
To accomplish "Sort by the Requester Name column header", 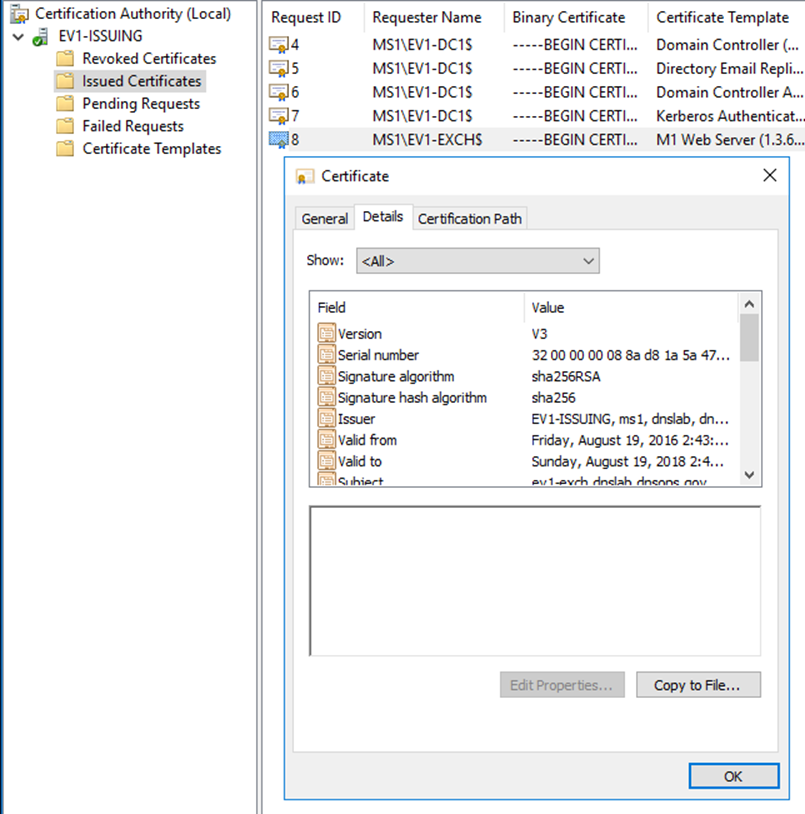I will point(426,18).
